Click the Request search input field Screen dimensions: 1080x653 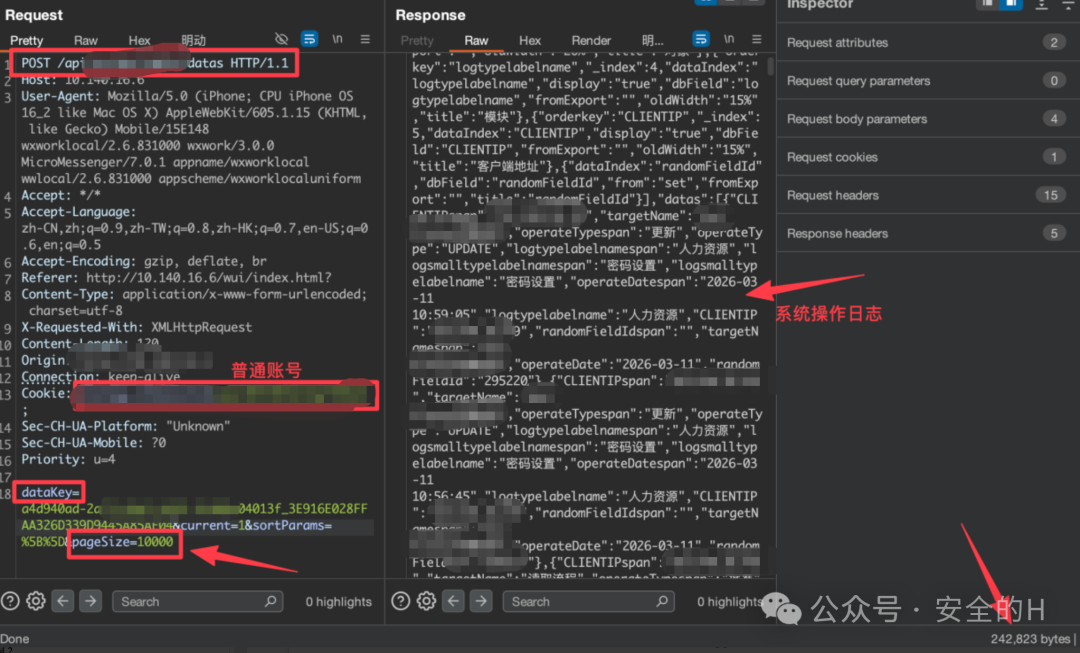tap(198, 601)
